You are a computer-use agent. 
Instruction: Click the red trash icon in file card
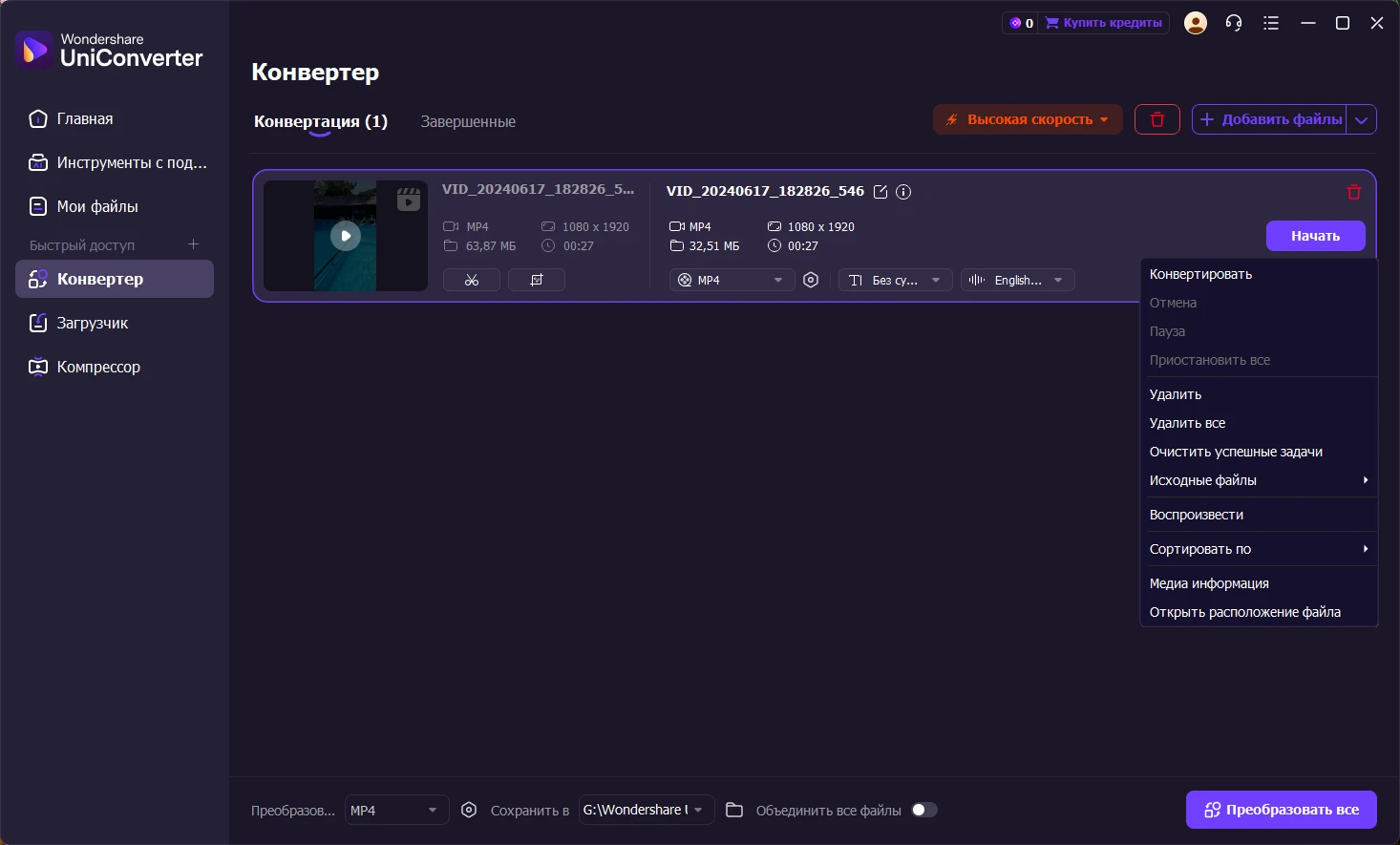point(1353,193)
